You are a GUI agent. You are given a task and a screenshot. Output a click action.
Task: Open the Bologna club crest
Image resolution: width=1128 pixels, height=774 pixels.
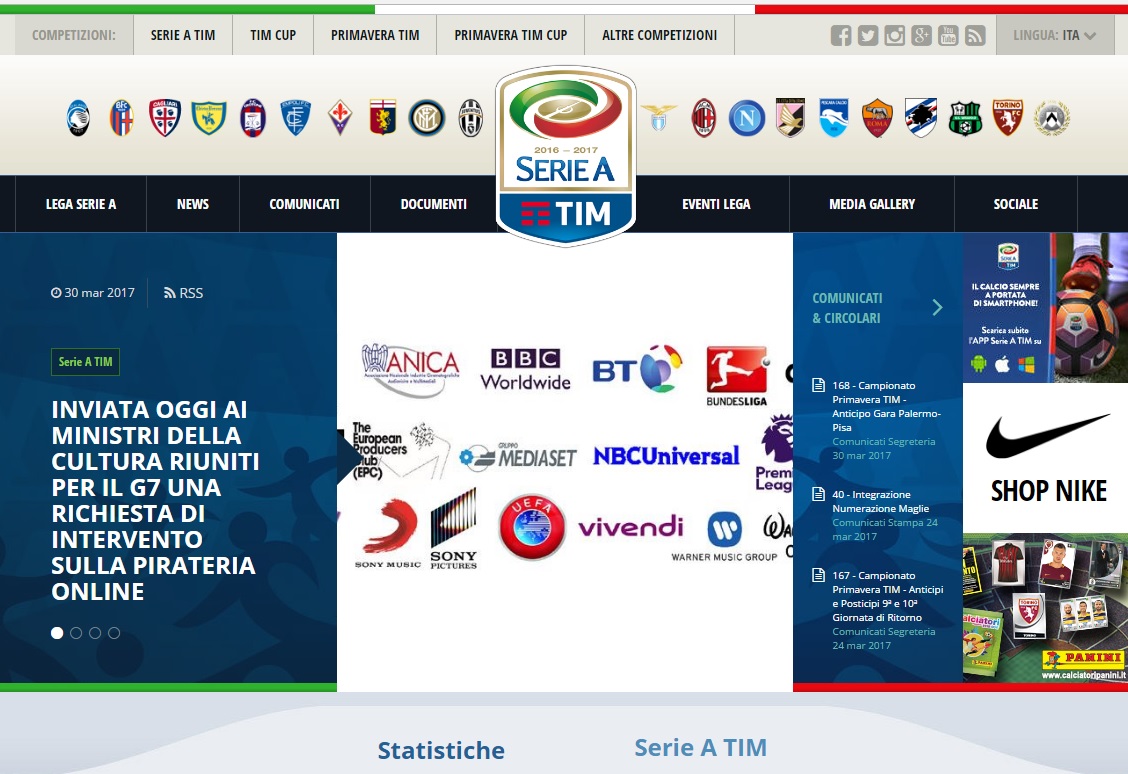pyautogui.click(x=122, y=118)
